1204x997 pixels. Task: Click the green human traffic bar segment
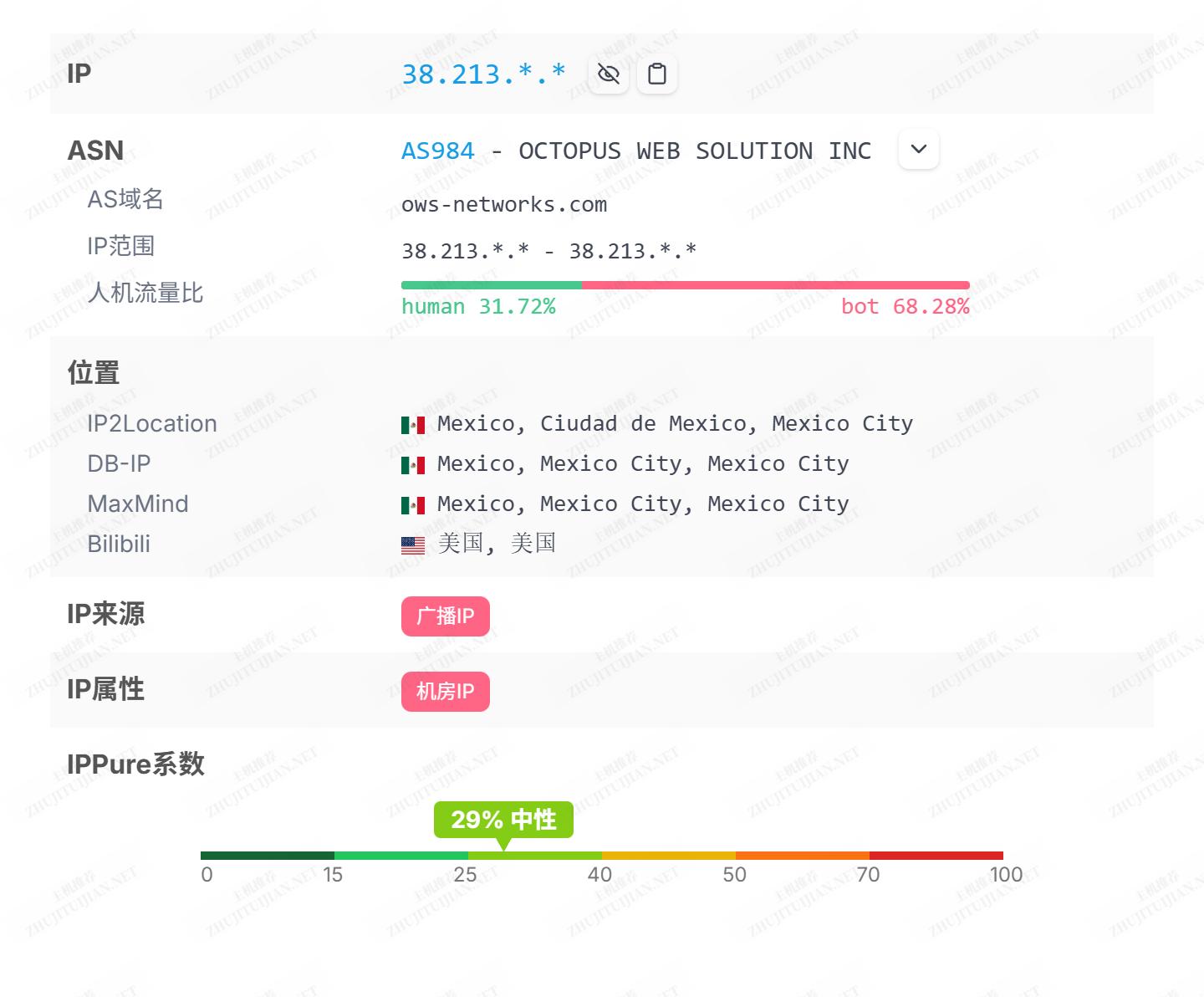pos(491,285)
